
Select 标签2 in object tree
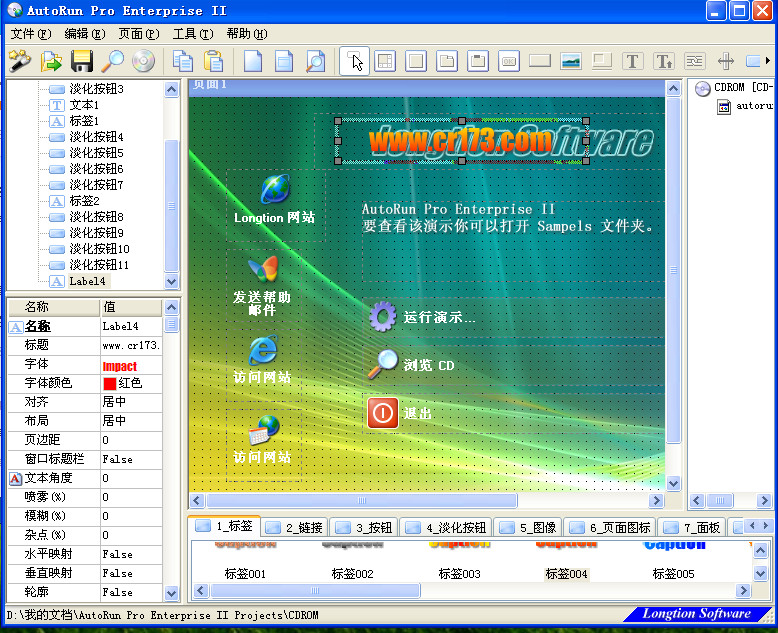tap(84, 201)
